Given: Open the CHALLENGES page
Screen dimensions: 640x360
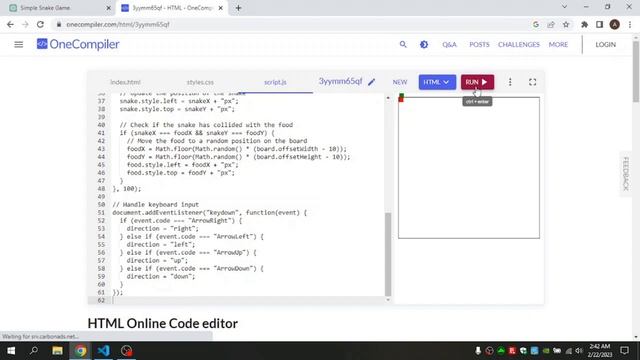Looking at the screenshot, I should point(518,44).
